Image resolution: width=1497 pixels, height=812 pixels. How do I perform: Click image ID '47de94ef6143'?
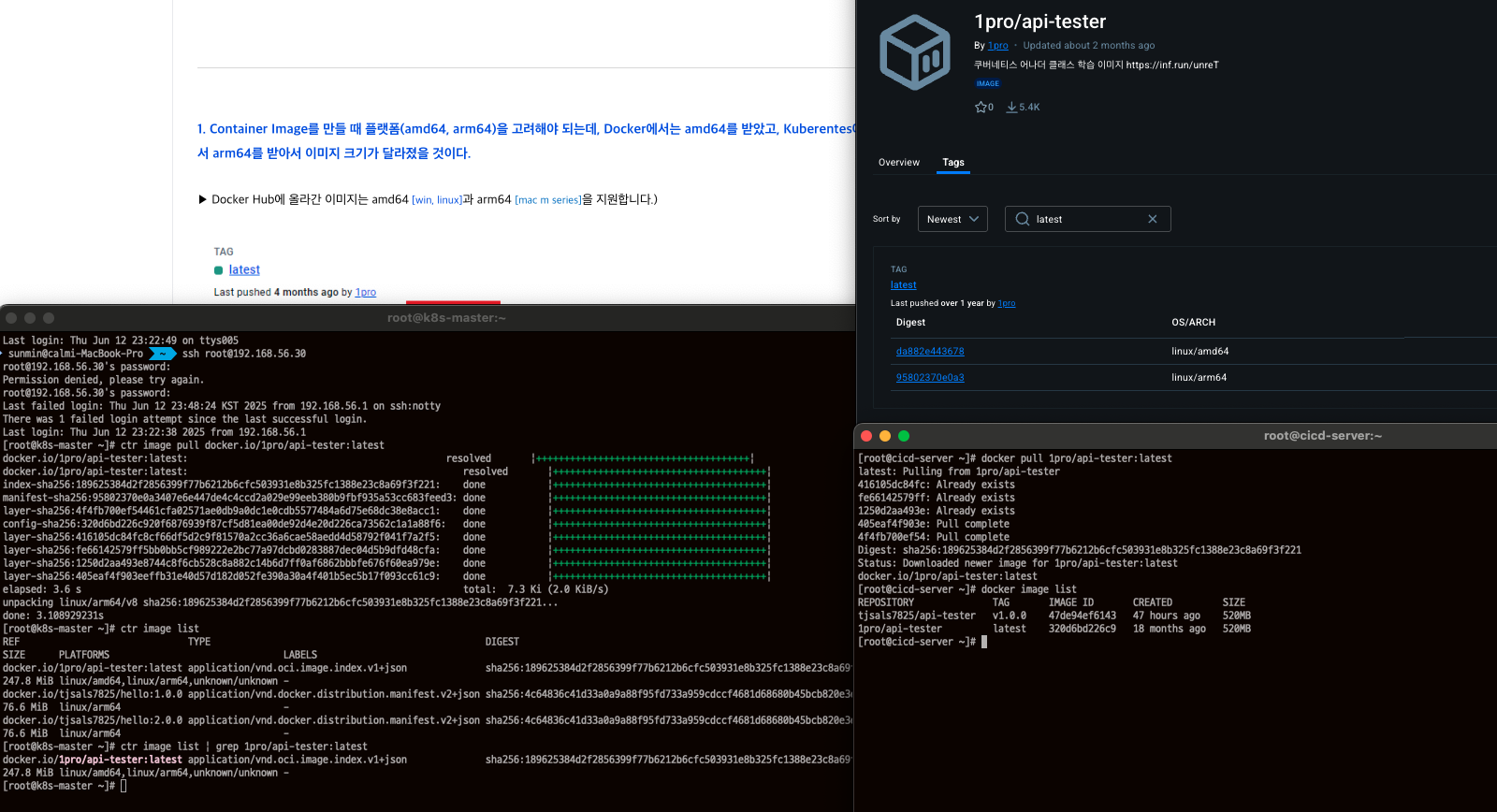(1083, 616)
